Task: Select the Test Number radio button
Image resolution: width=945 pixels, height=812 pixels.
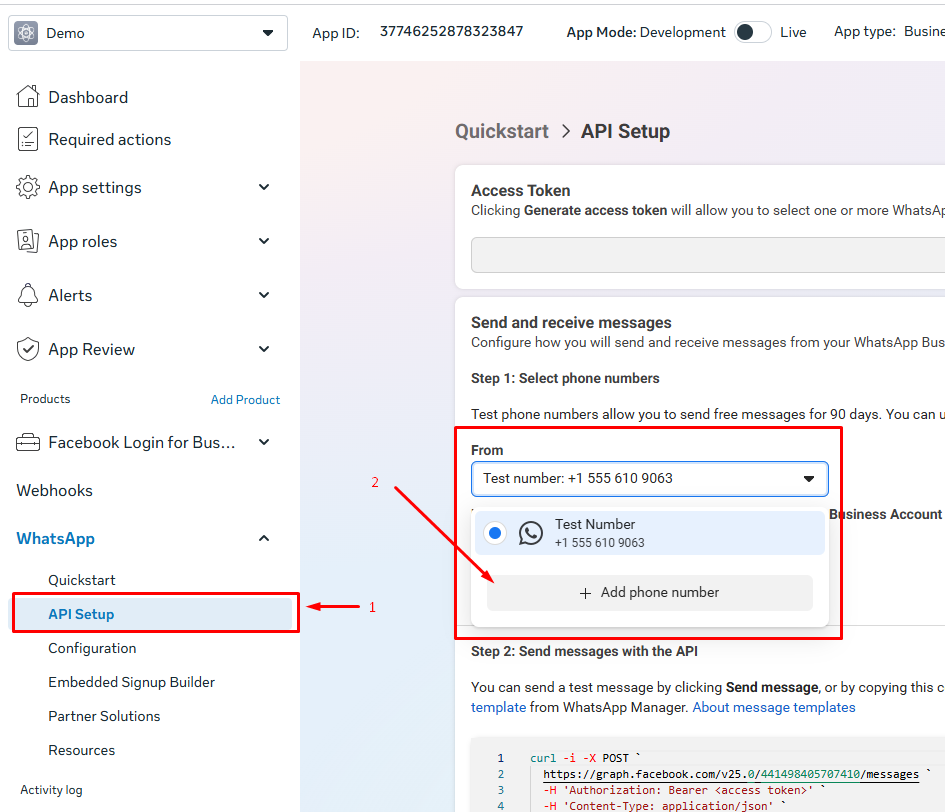Action: tap(495, 533)
